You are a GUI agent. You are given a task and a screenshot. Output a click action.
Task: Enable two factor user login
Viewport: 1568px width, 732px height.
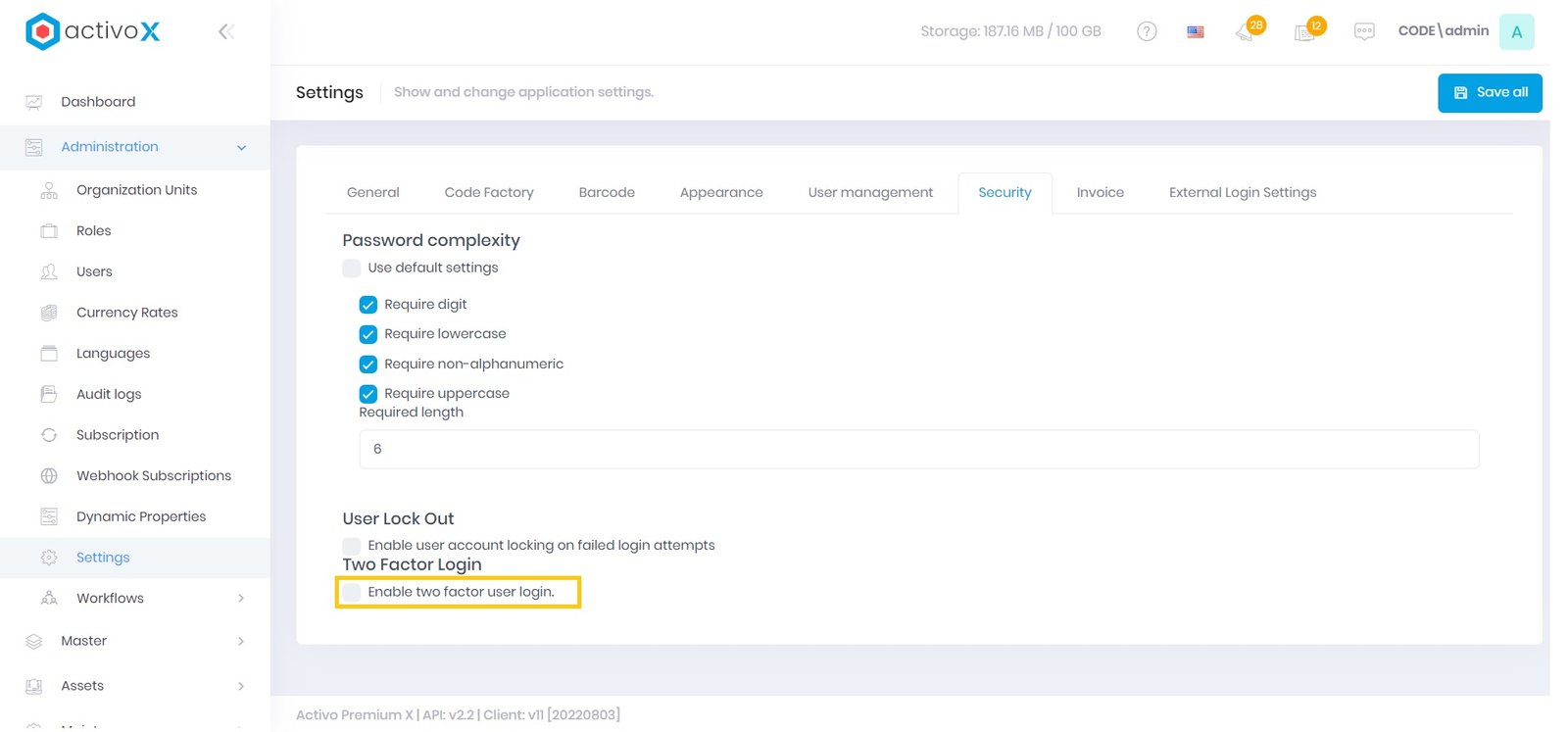tap(352, 592)
